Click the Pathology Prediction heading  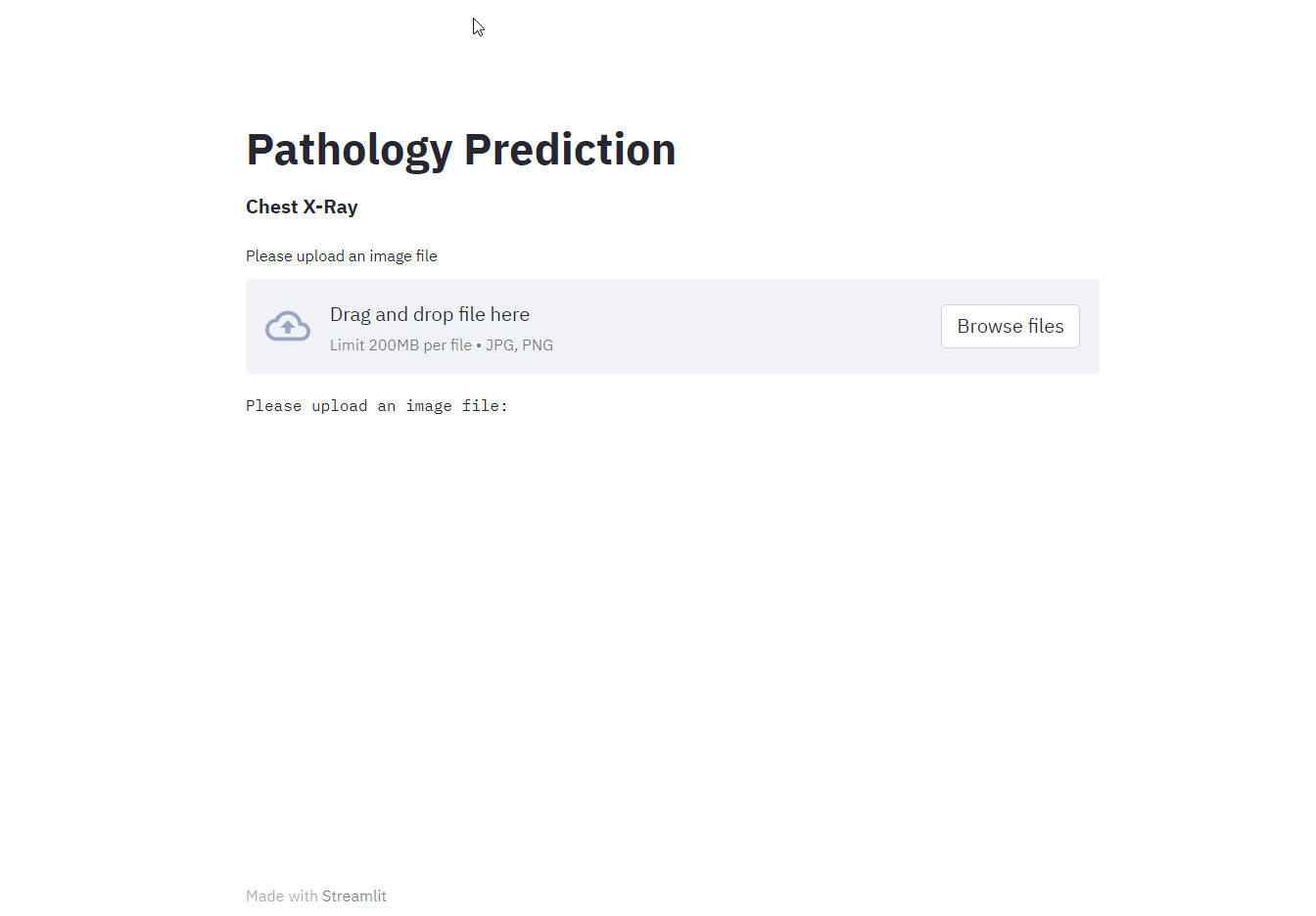460,149
